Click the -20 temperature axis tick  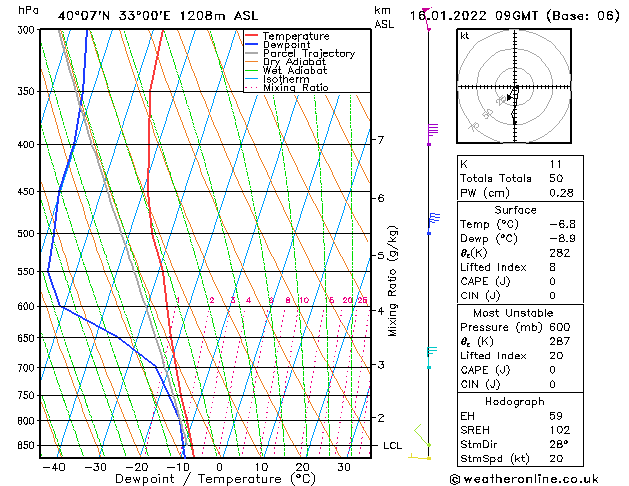137,467
